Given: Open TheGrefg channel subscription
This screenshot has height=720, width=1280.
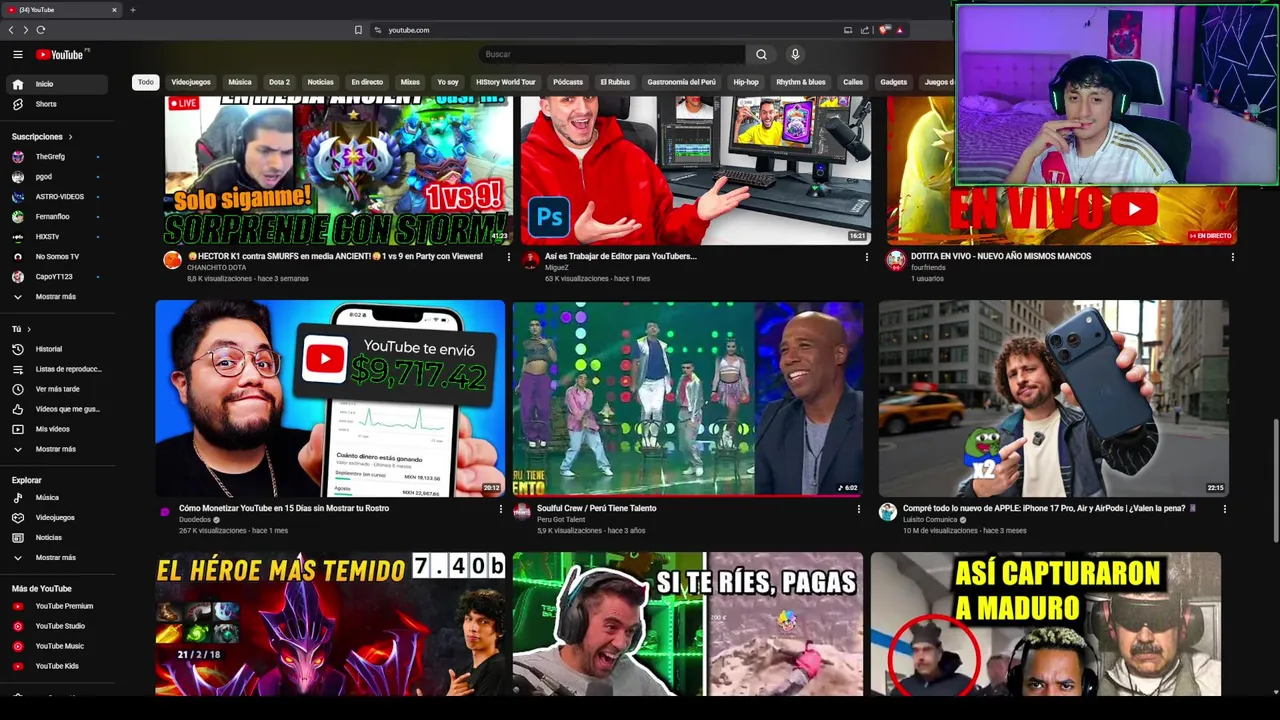Looking at the screenshot, I should click(58, 156).
